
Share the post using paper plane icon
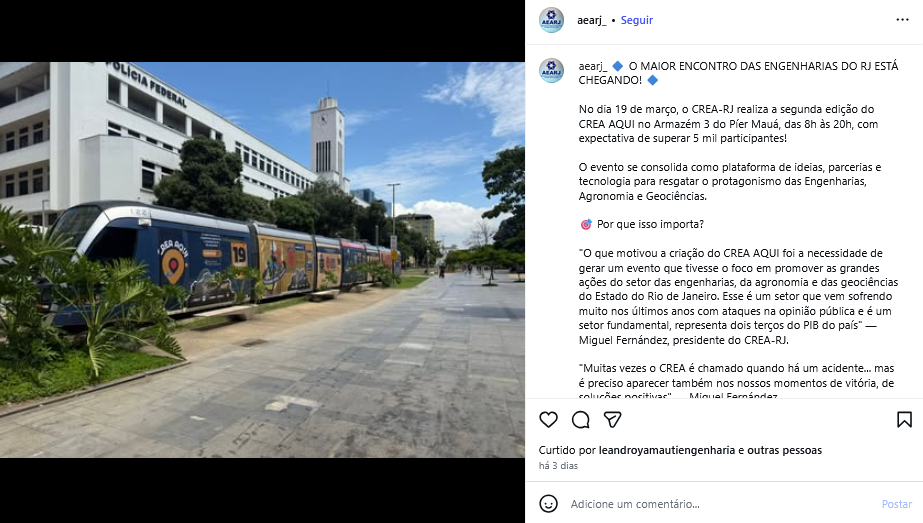click(x=612, y=419)
